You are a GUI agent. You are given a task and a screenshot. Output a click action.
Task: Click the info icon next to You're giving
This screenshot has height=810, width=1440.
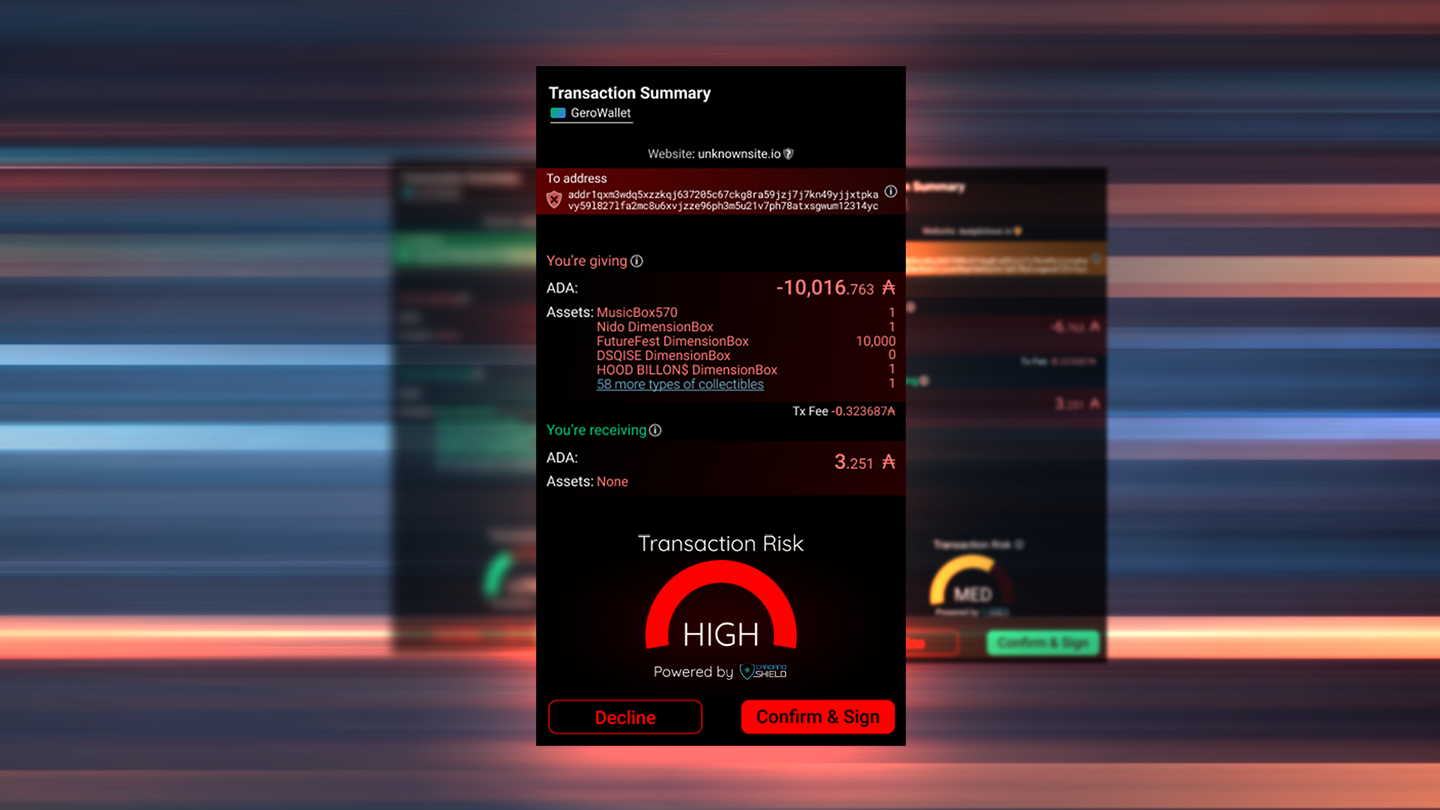coord(638,261)
